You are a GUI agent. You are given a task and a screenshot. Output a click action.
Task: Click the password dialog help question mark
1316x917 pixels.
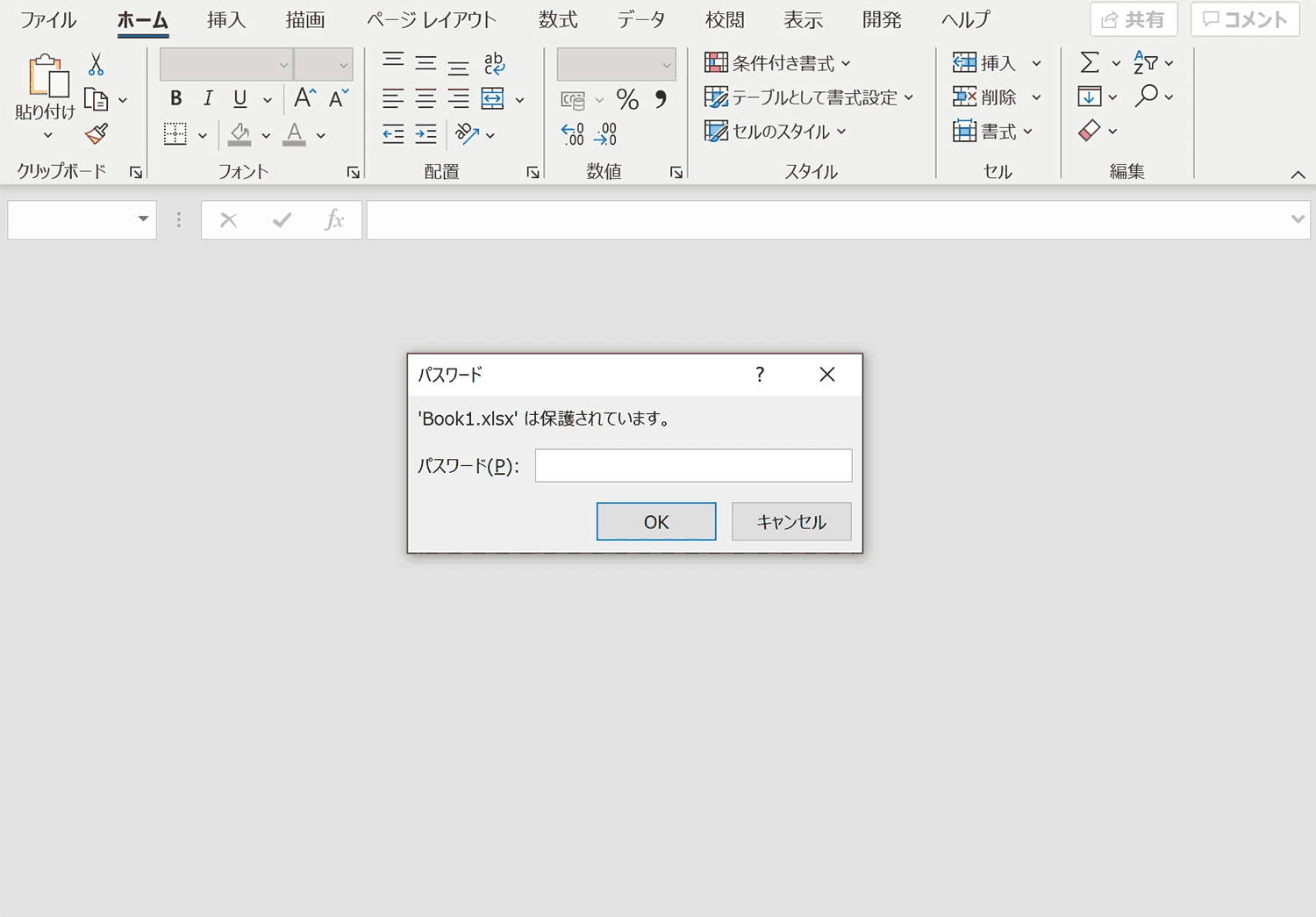[760, 375]
